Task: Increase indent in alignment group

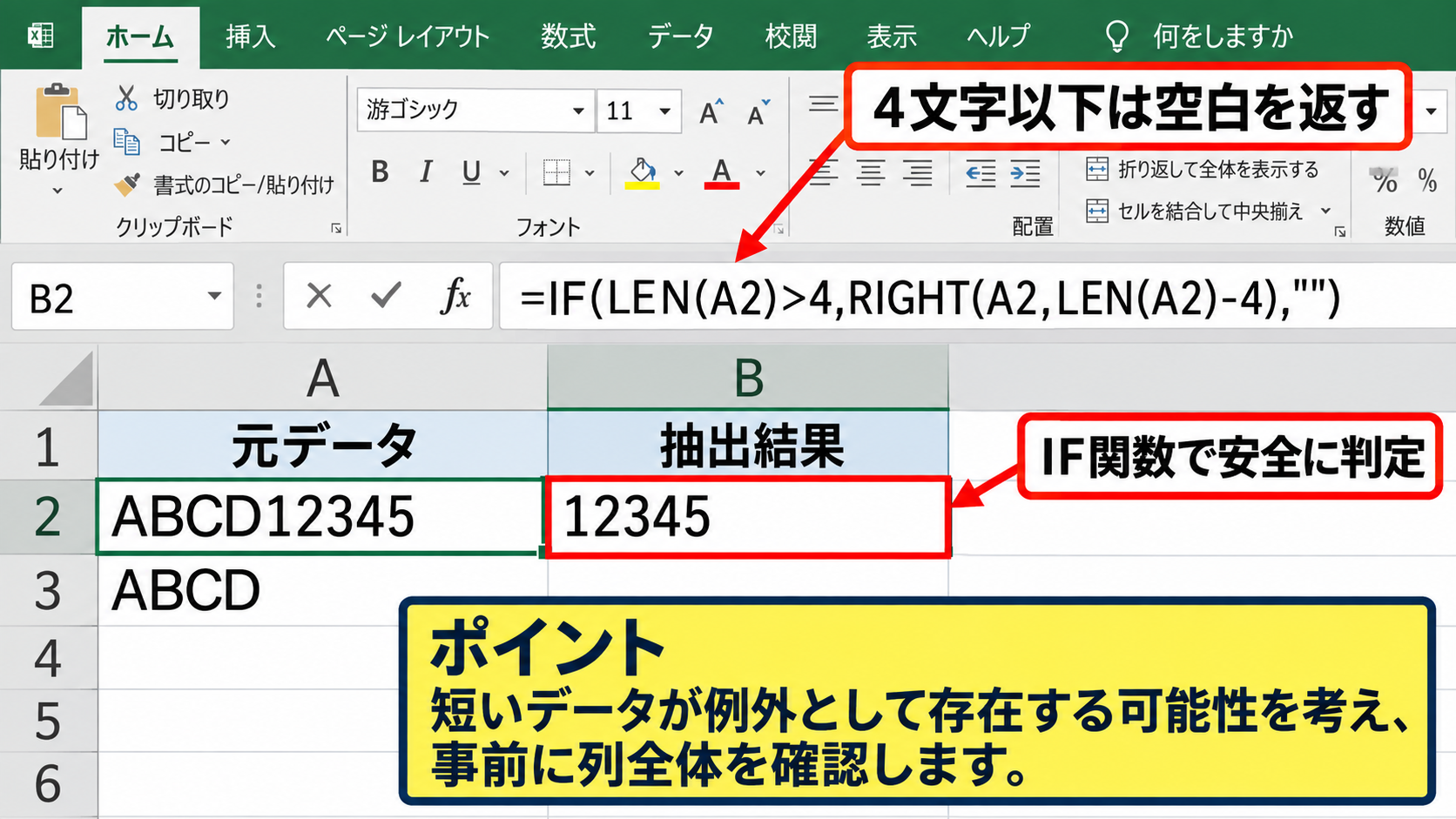Action: (x=1025, y=173)
